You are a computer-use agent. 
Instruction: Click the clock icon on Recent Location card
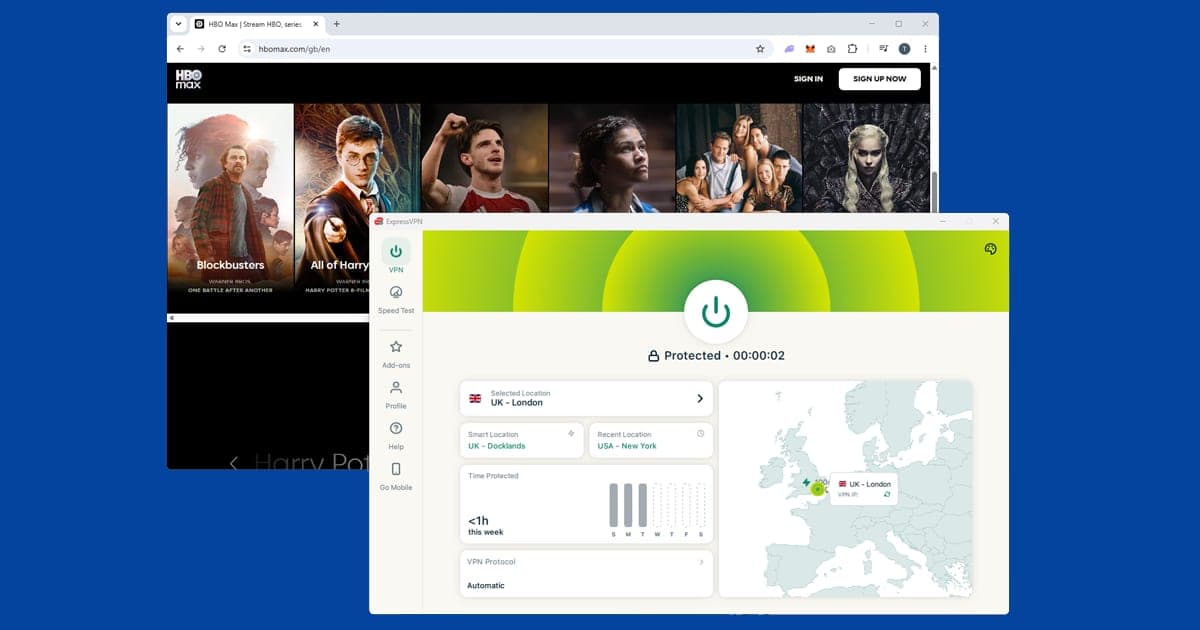click(x=700, y=434)
